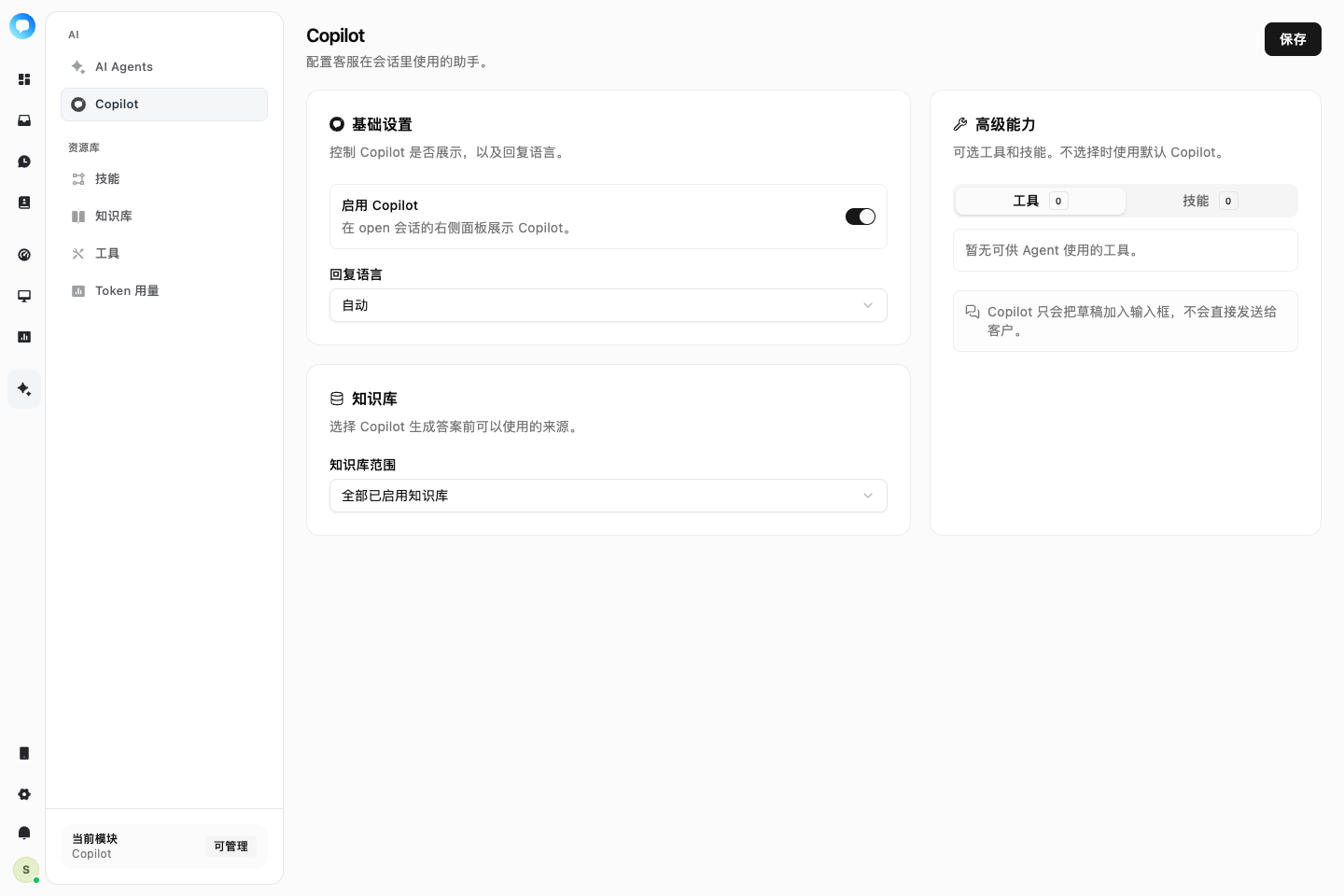The width and height of the screenshot is (1344, 896).
Task: Go to AI Agents in the sidebar
Action: tap(164, 67)
